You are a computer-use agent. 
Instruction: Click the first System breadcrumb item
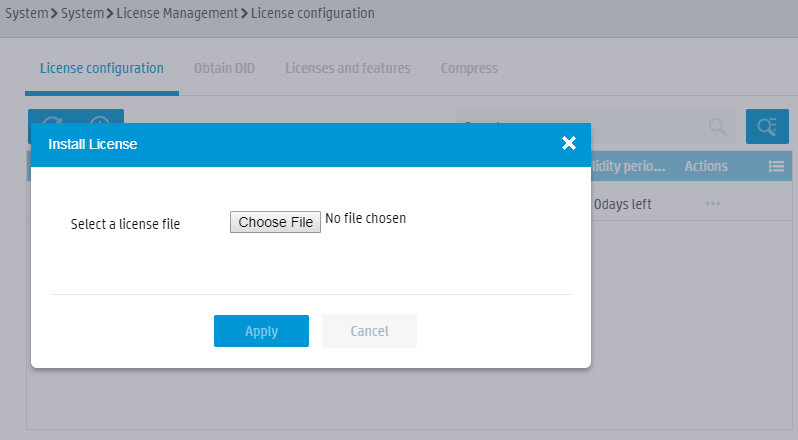(x=26, y=13)
